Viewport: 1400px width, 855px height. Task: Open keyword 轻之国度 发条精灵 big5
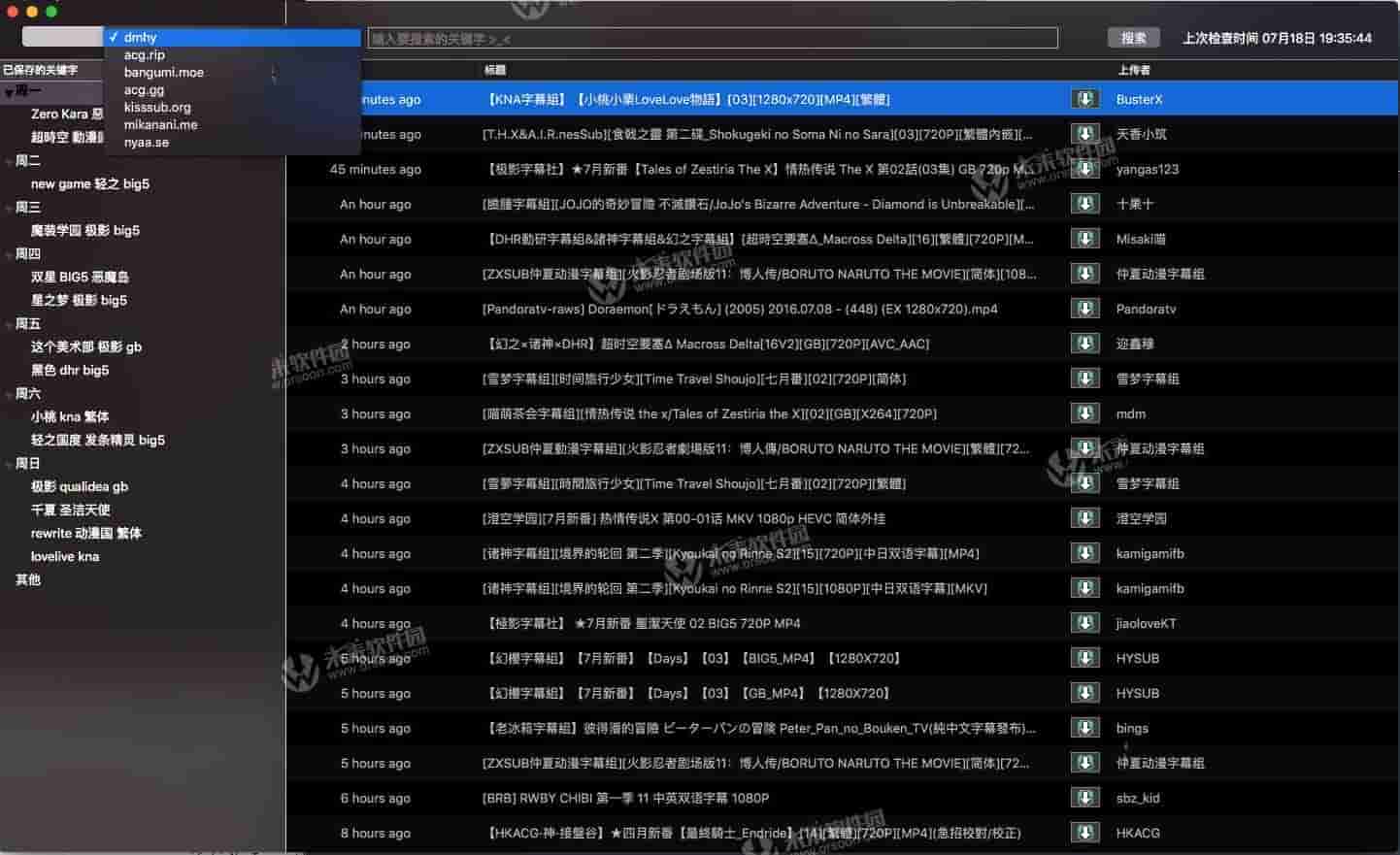click(x=98, y=440)
